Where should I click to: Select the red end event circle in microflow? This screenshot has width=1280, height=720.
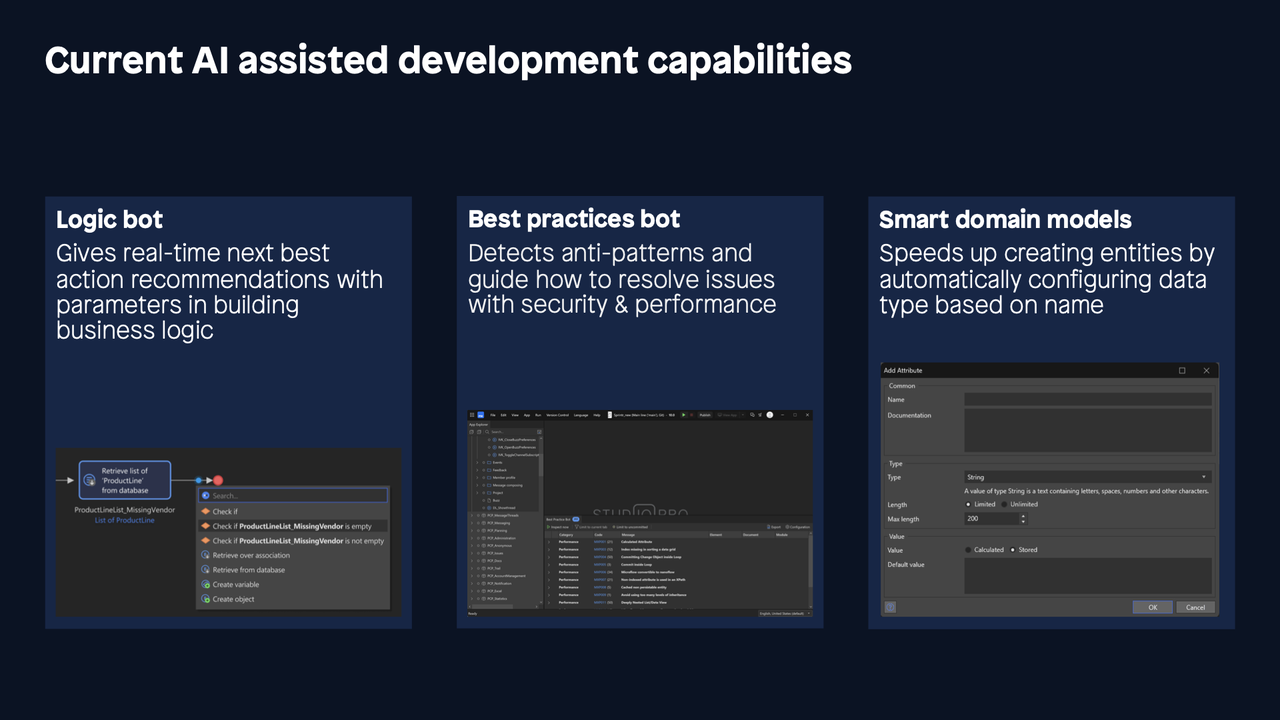point(218,481)
